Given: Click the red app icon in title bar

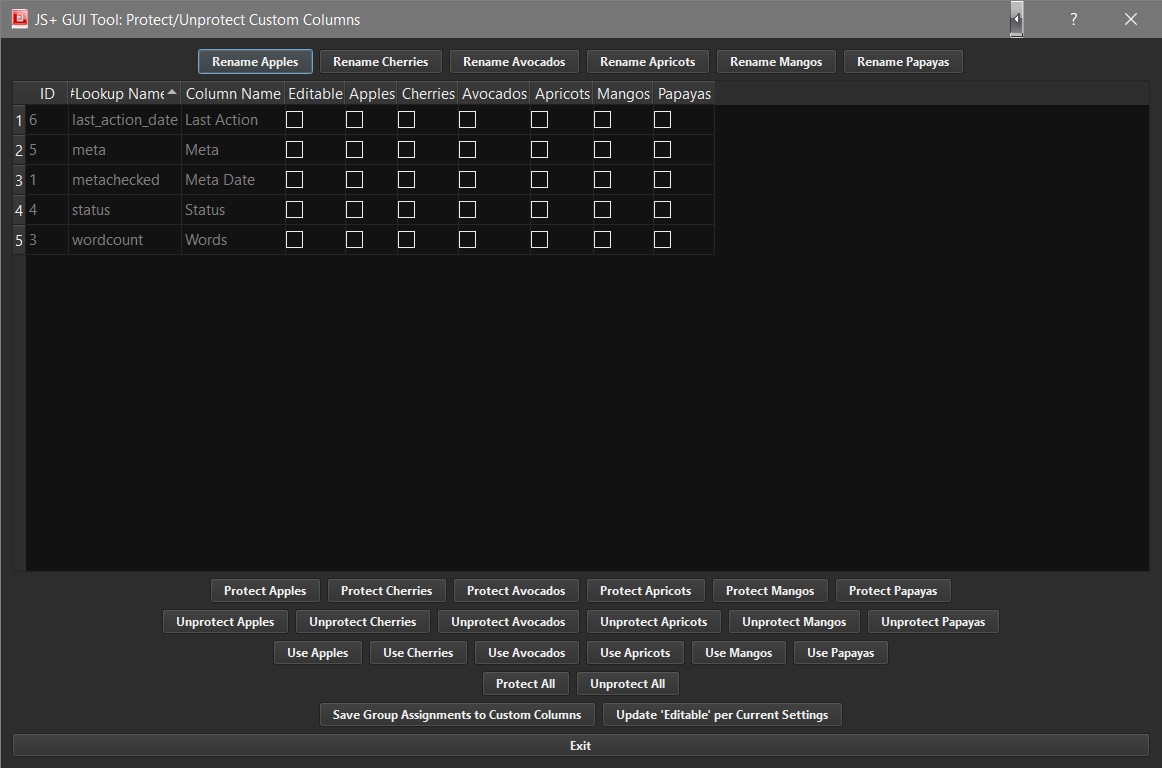Looking at the screenshot, I should pos(20,19).
